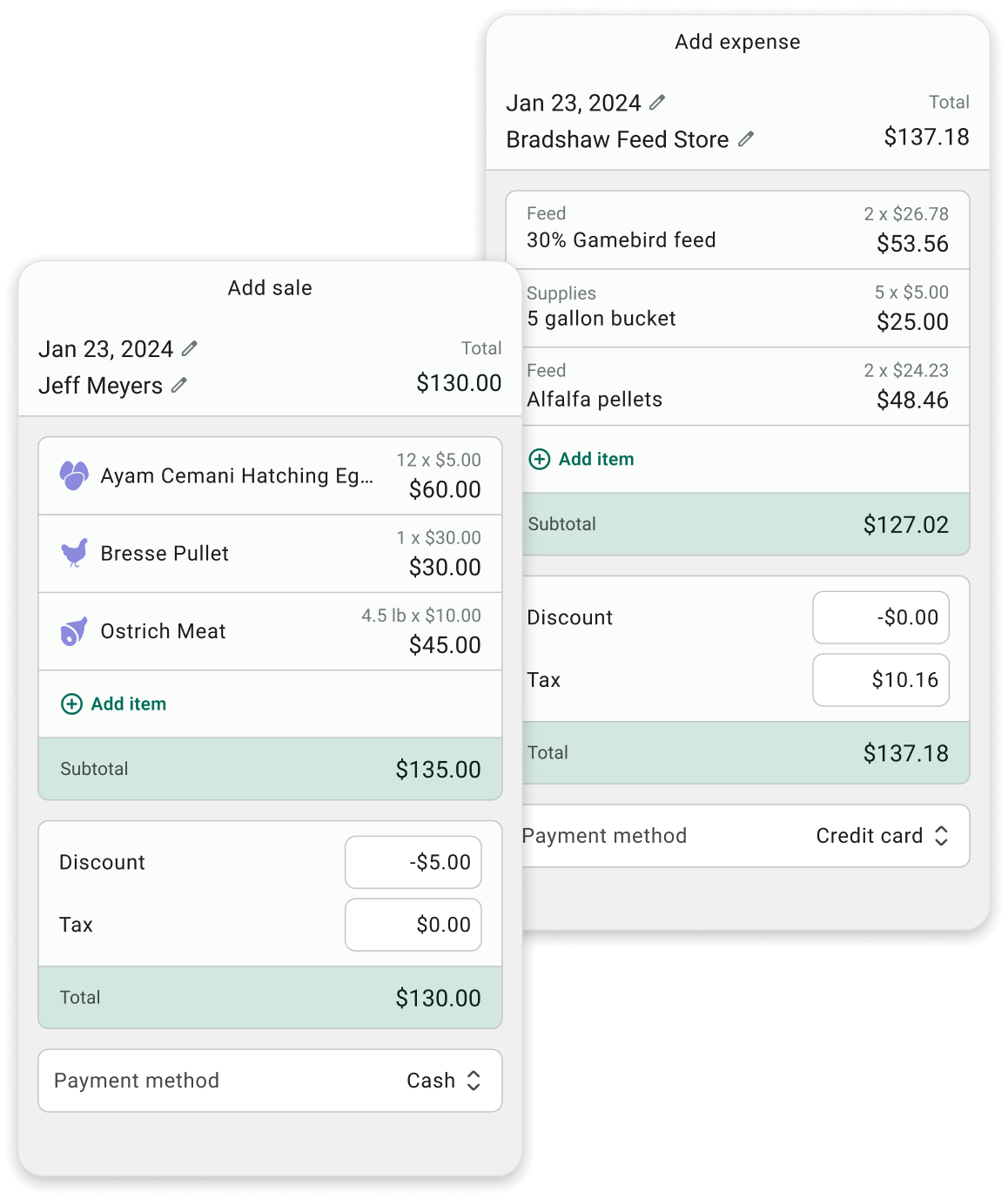This screenshot has width=1008, height=1199.
Task: Add item to the sale
Action: click(114, 704)
